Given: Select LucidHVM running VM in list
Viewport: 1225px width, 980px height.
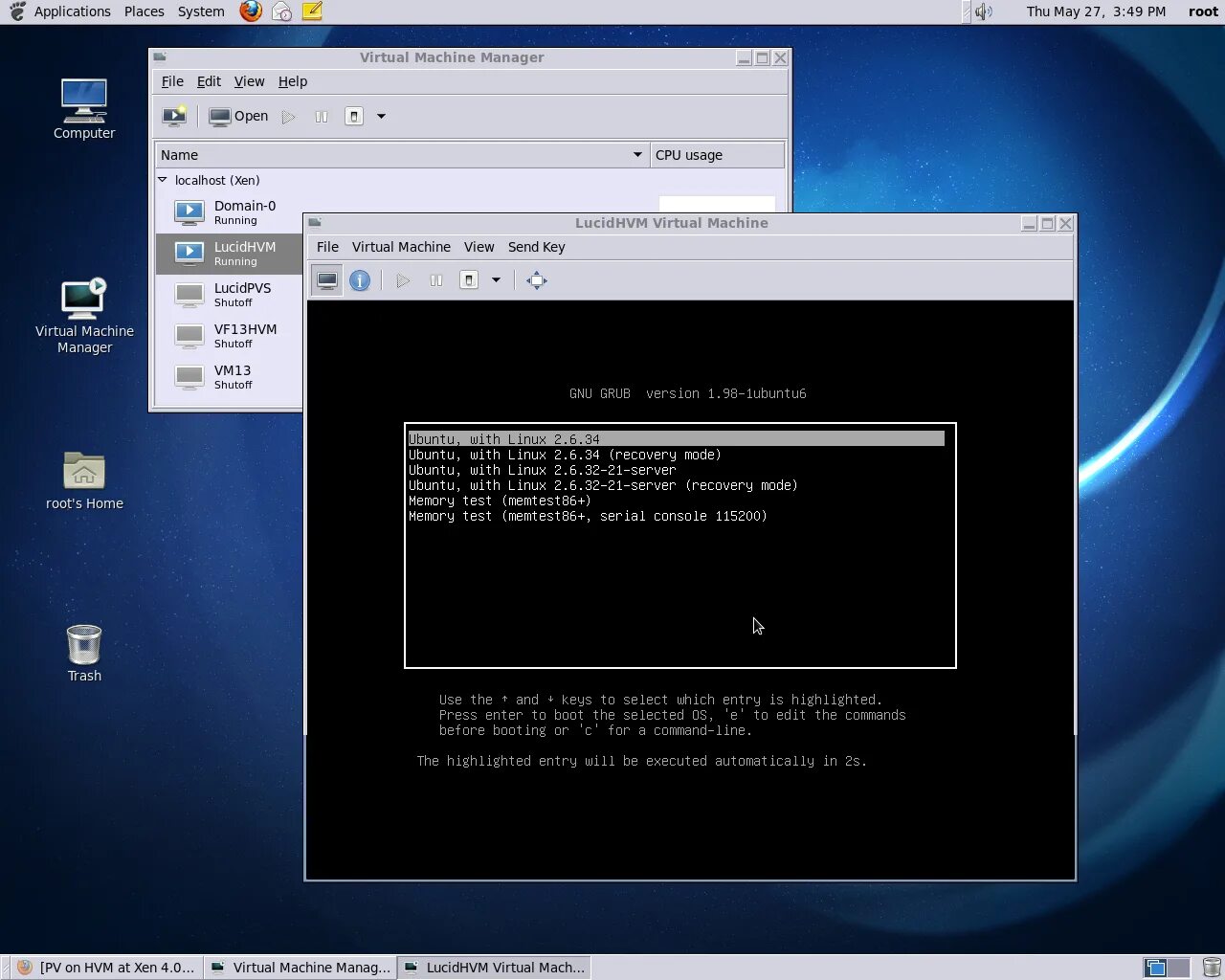Looking at the screenshot, I should 230,254.
